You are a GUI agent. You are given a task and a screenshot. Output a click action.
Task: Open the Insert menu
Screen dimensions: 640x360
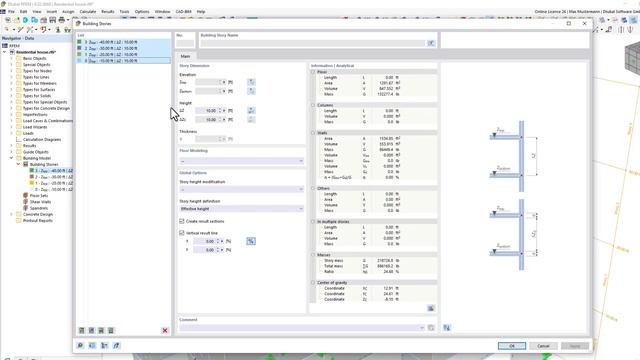point(51,11)
